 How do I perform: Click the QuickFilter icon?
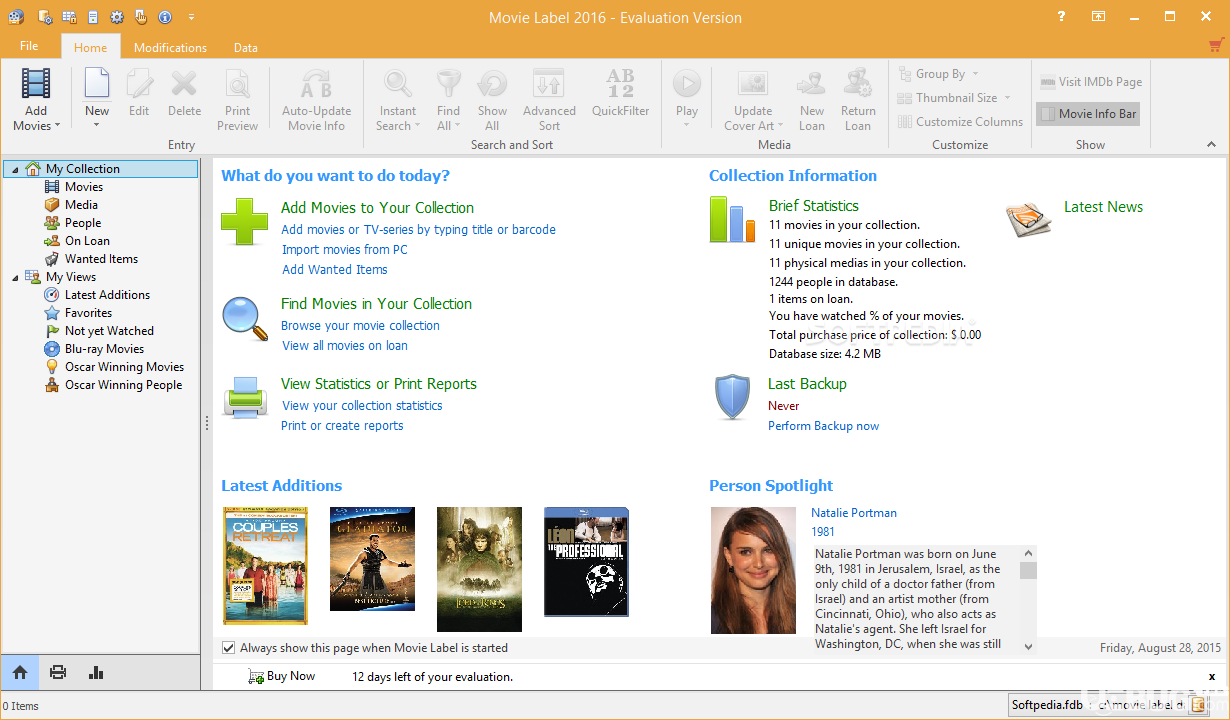(x=620, y=84)
